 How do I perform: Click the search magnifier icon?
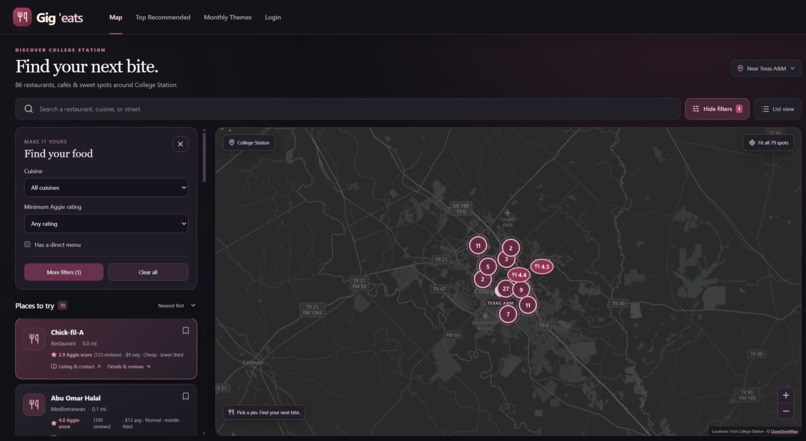[29, 109]
